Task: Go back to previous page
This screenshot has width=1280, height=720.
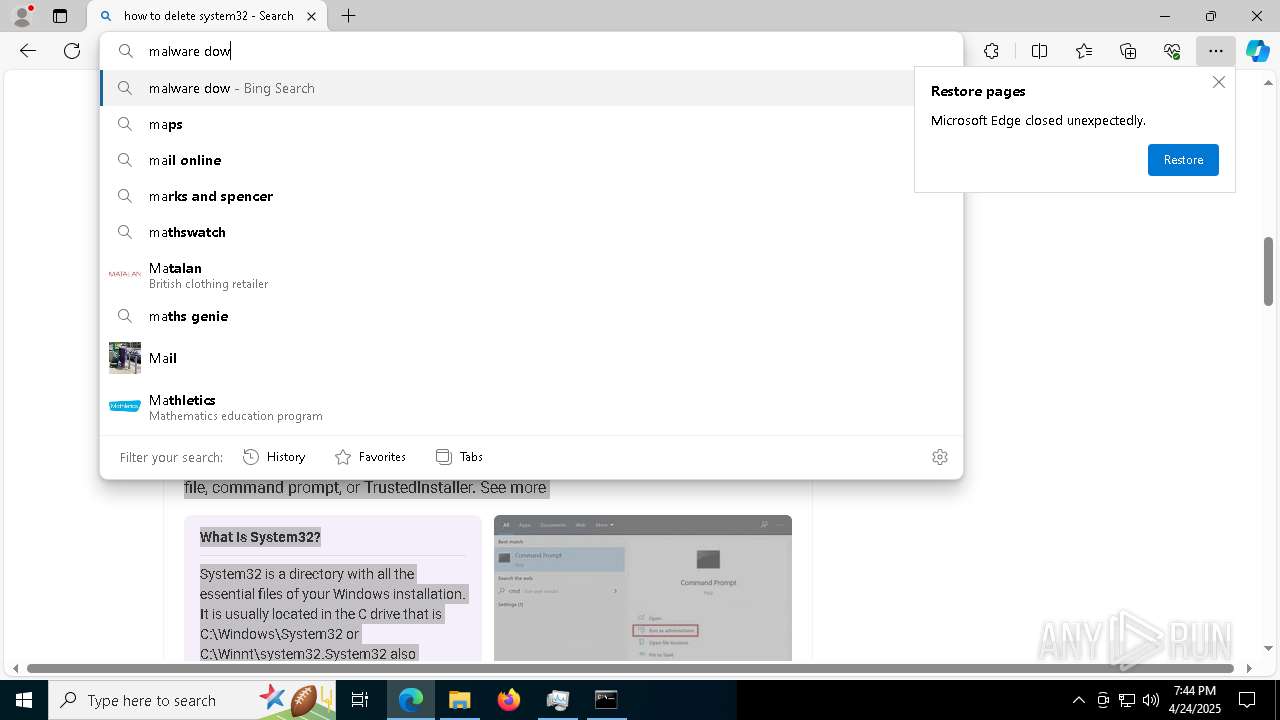Action: point(28,51)
